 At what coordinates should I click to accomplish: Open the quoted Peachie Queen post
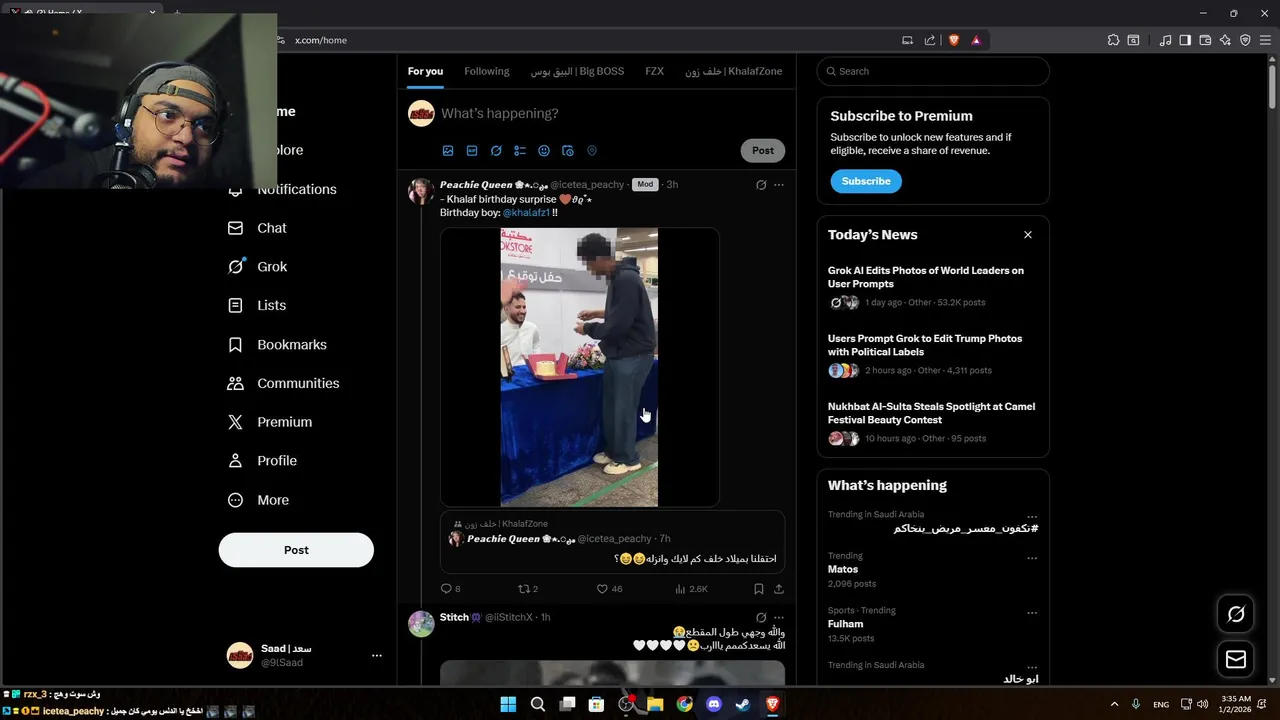tap(612, 543)
